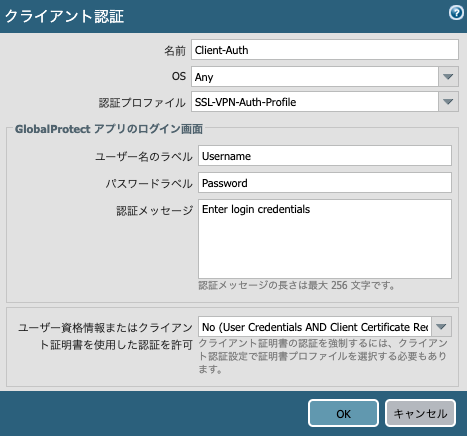The width and height of the screenshot is (467, 436).
Task: Click inside the 認証メッセージ text area
Action: tap(325, 239)
